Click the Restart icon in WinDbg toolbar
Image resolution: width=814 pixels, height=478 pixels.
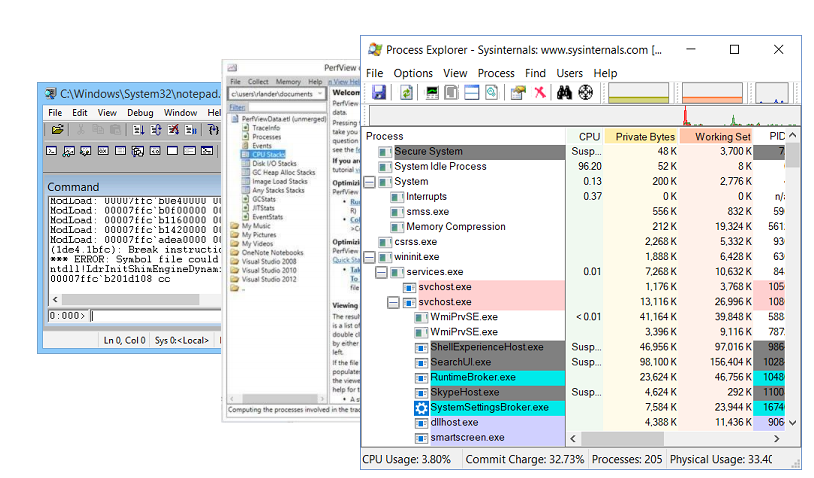[x=156, y=129]
